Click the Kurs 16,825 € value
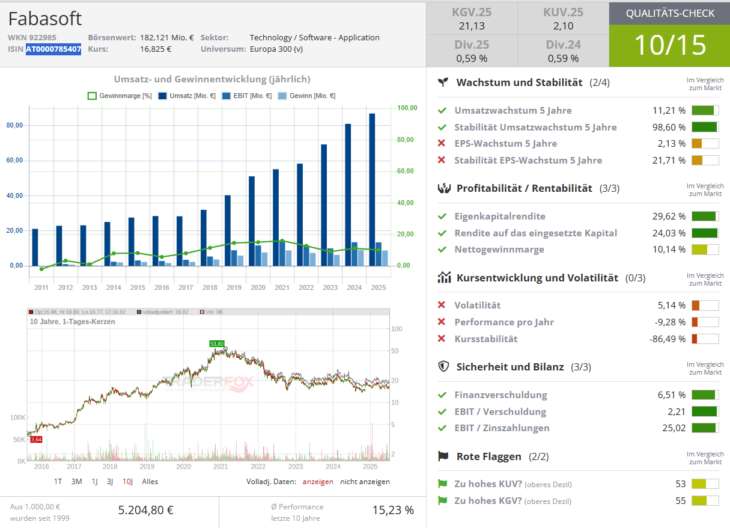Screen dimensions: 730x528 point(155,49)
